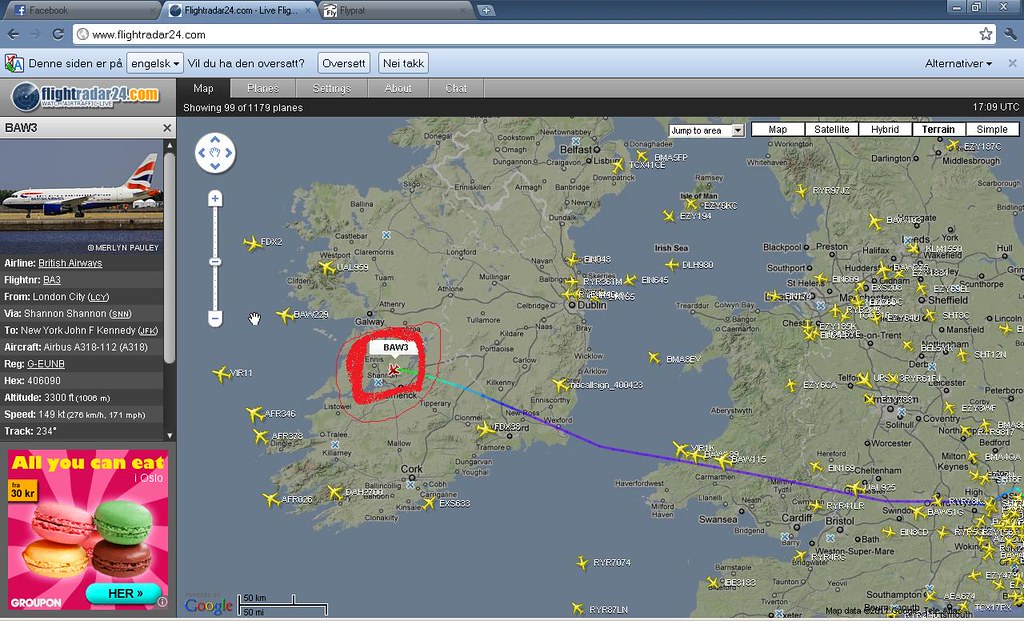Click the Oversett translate button
Viewport: 1024px width, 621px height.
pyautogui.click(x=344, y=63)
